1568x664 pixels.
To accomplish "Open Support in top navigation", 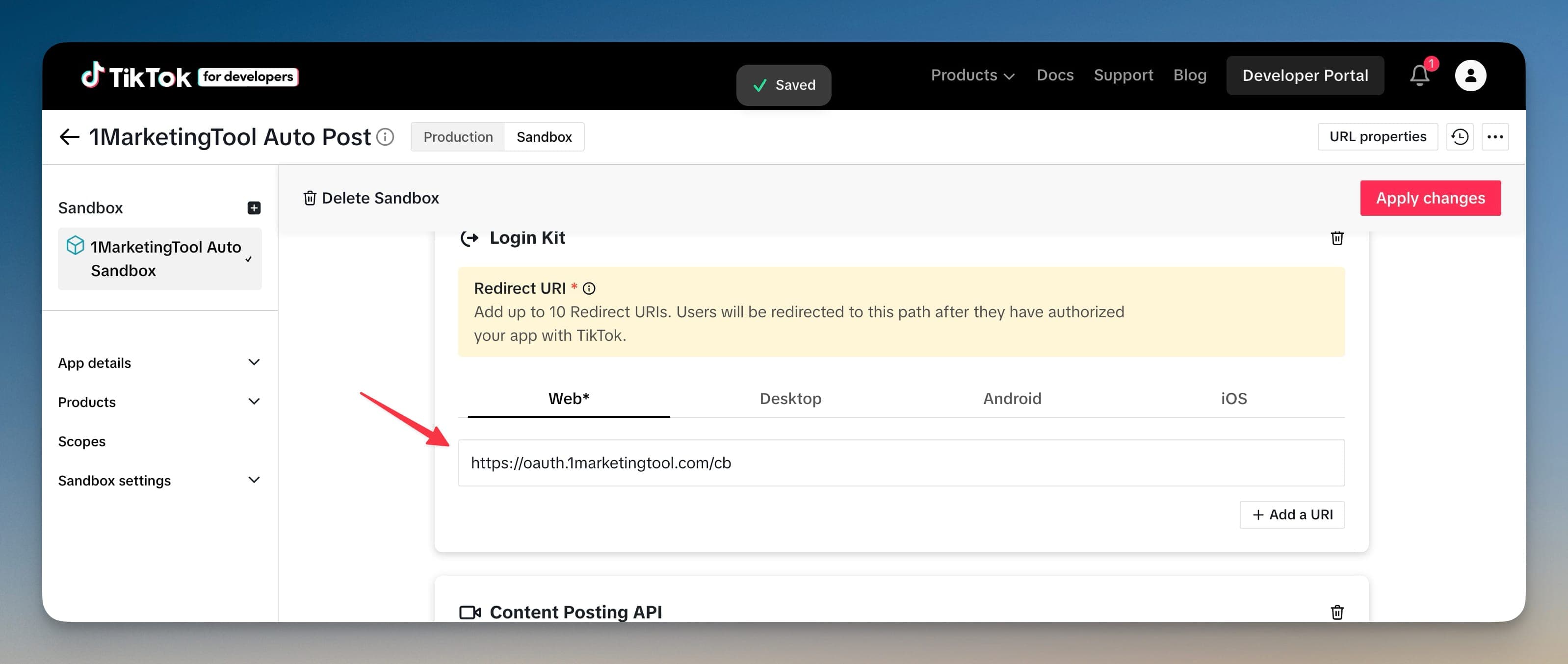I will click(x=1123, y=76).
